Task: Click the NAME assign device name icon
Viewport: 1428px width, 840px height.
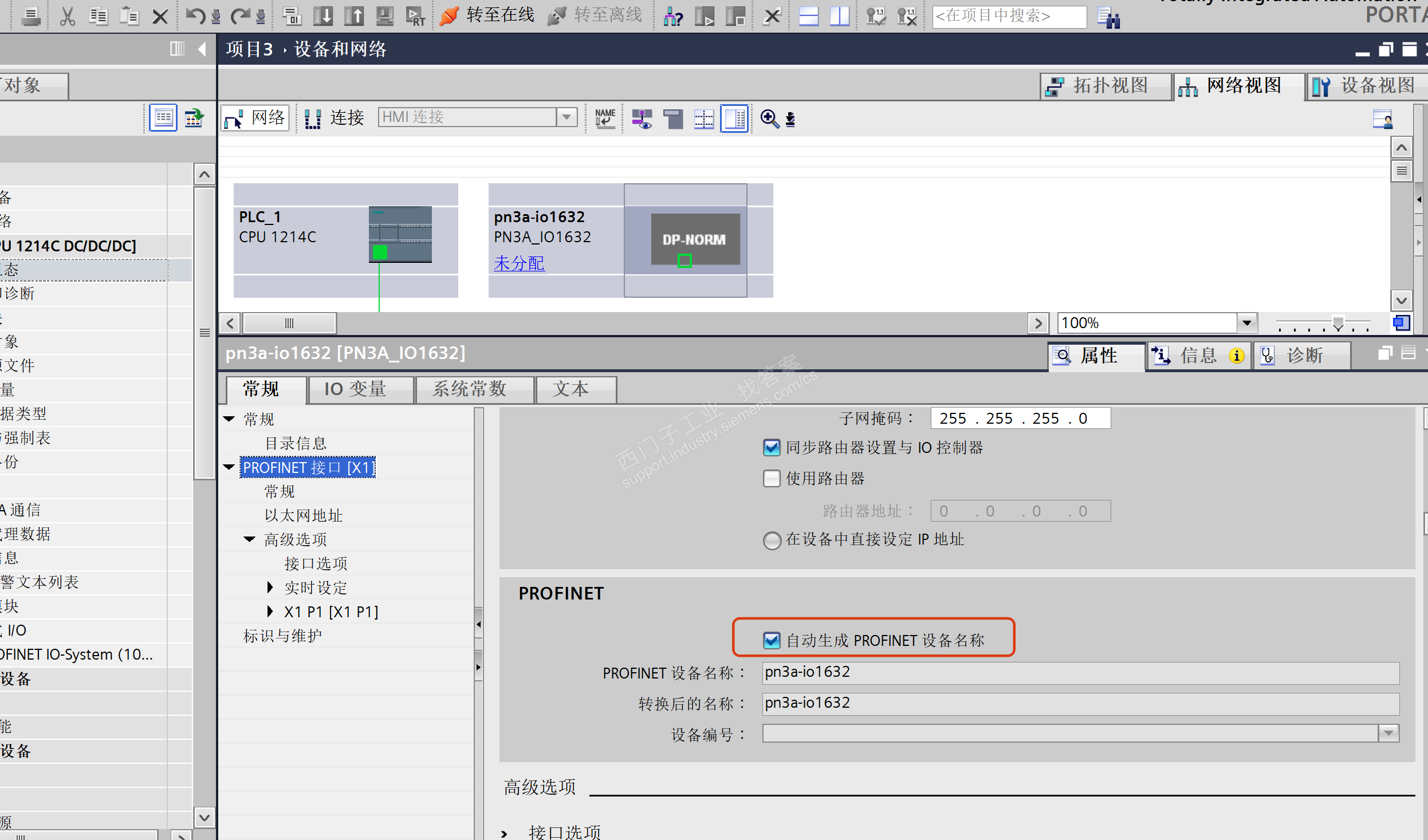Action: (605, 119)
